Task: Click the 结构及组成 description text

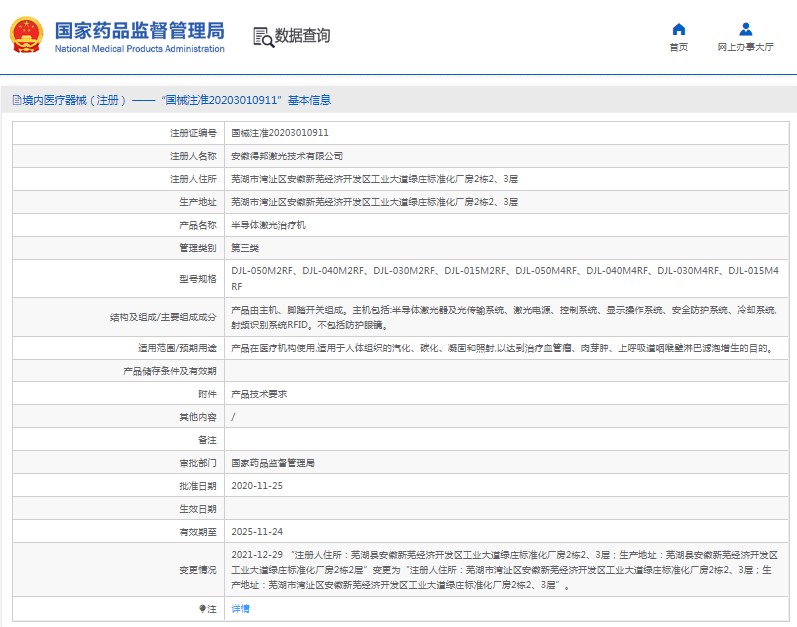Action: [x=504, y=317]
